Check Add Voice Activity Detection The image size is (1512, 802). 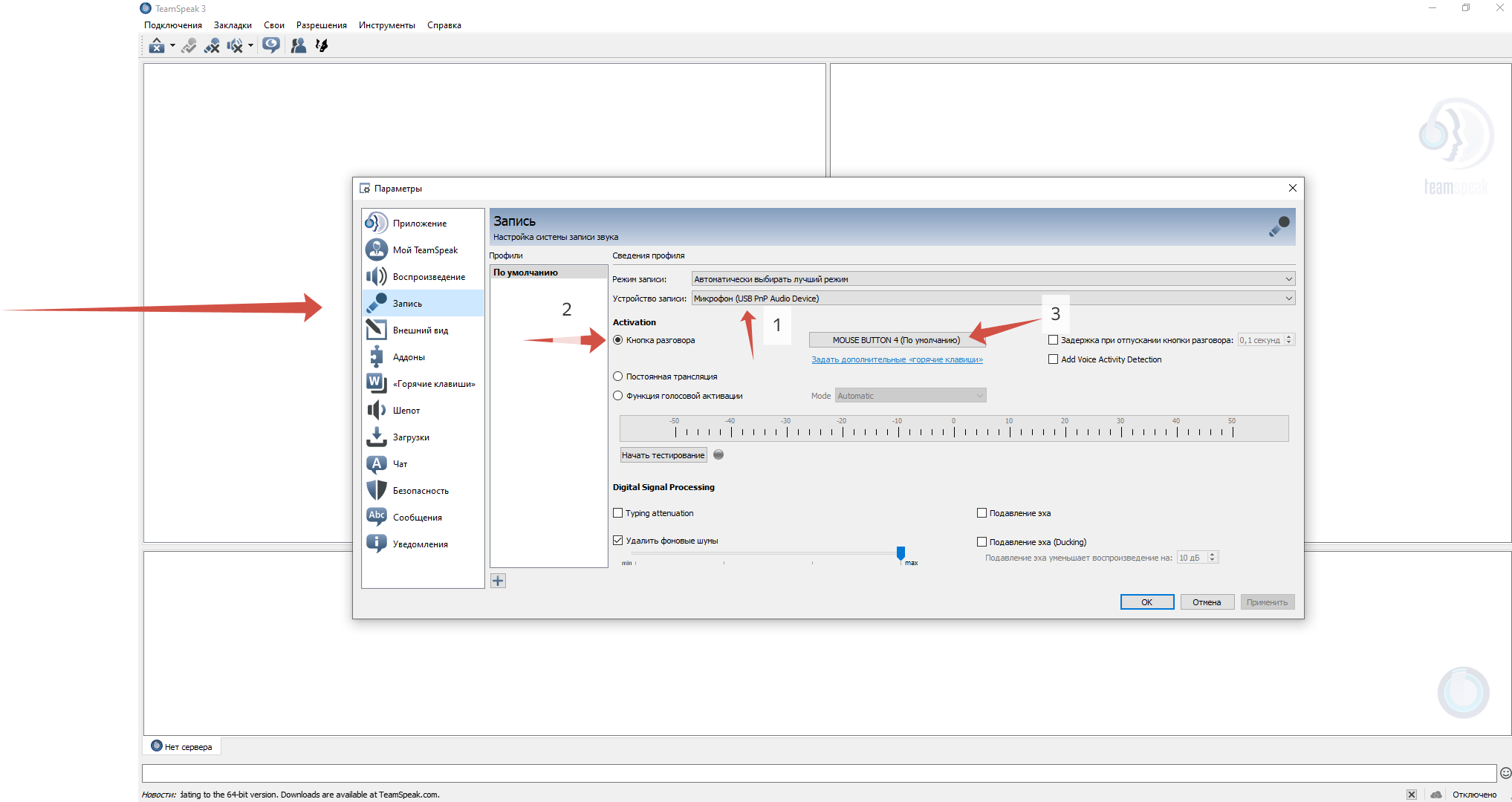[x=1053, y=359]
